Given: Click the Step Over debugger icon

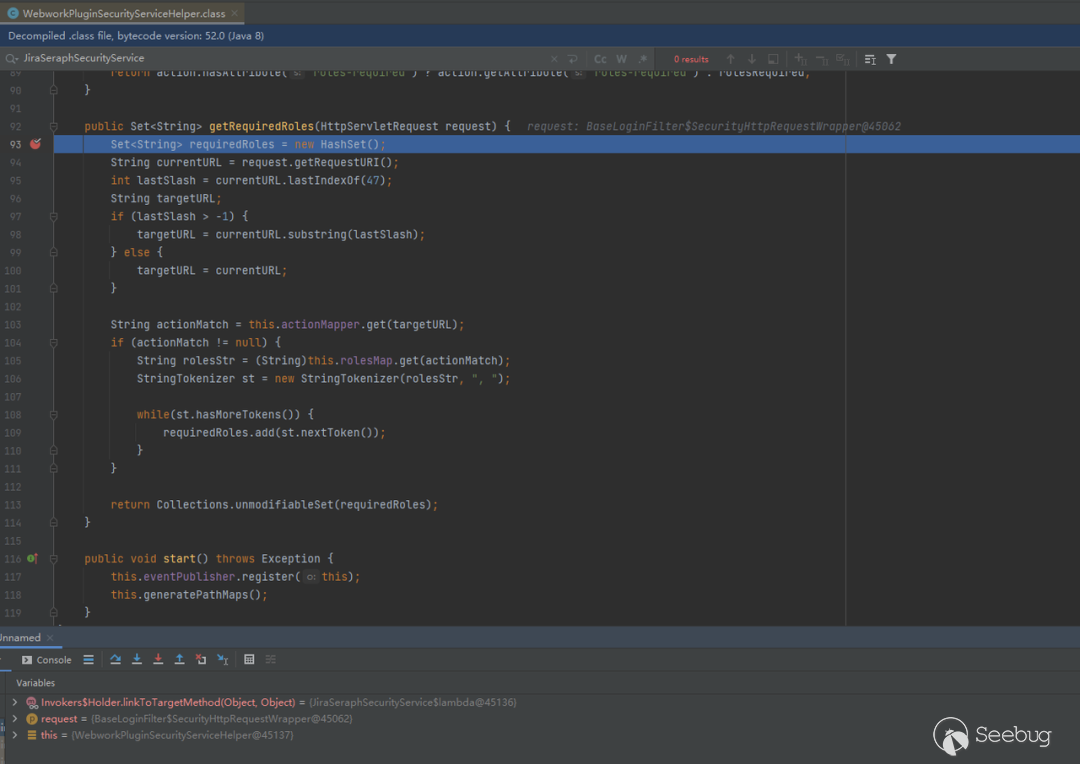Looking at the screenshot, I should 115,660.
